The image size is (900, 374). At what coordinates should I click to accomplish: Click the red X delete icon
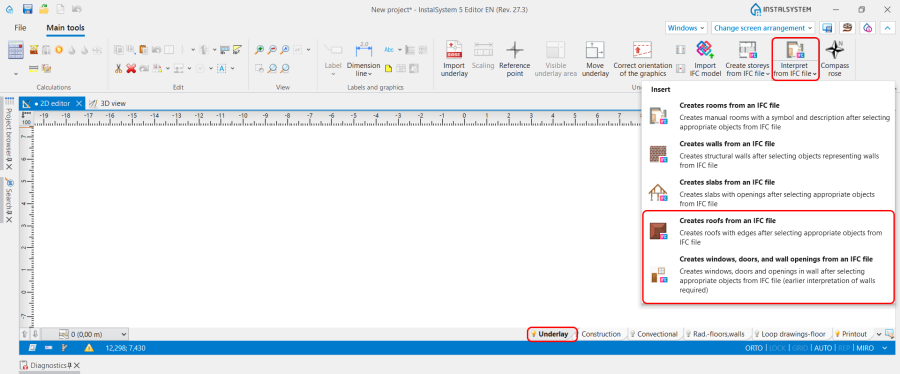coord(131,68)
